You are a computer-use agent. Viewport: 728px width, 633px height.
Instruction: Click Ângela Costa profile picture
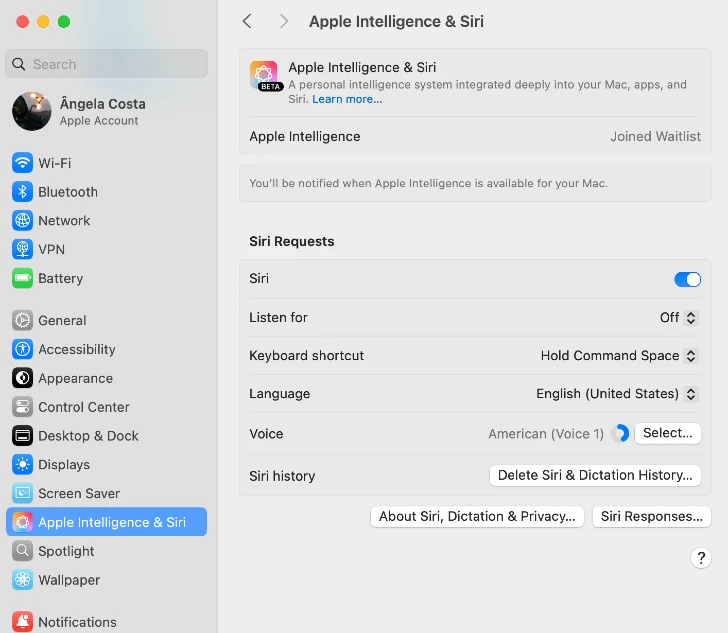tap(32, 111)
